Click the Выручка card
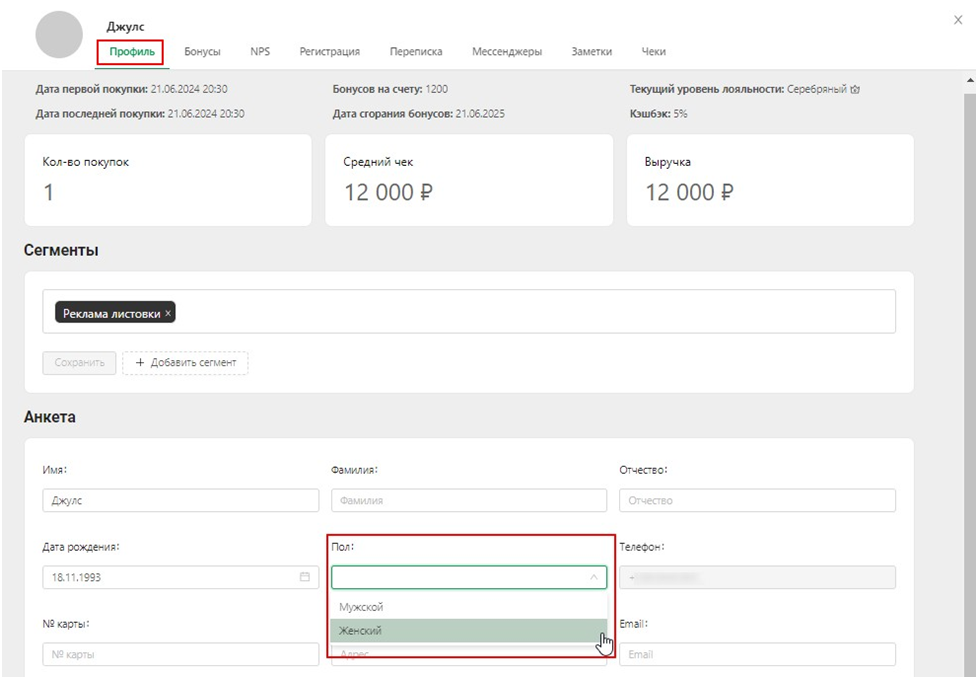 coord(770,180)
